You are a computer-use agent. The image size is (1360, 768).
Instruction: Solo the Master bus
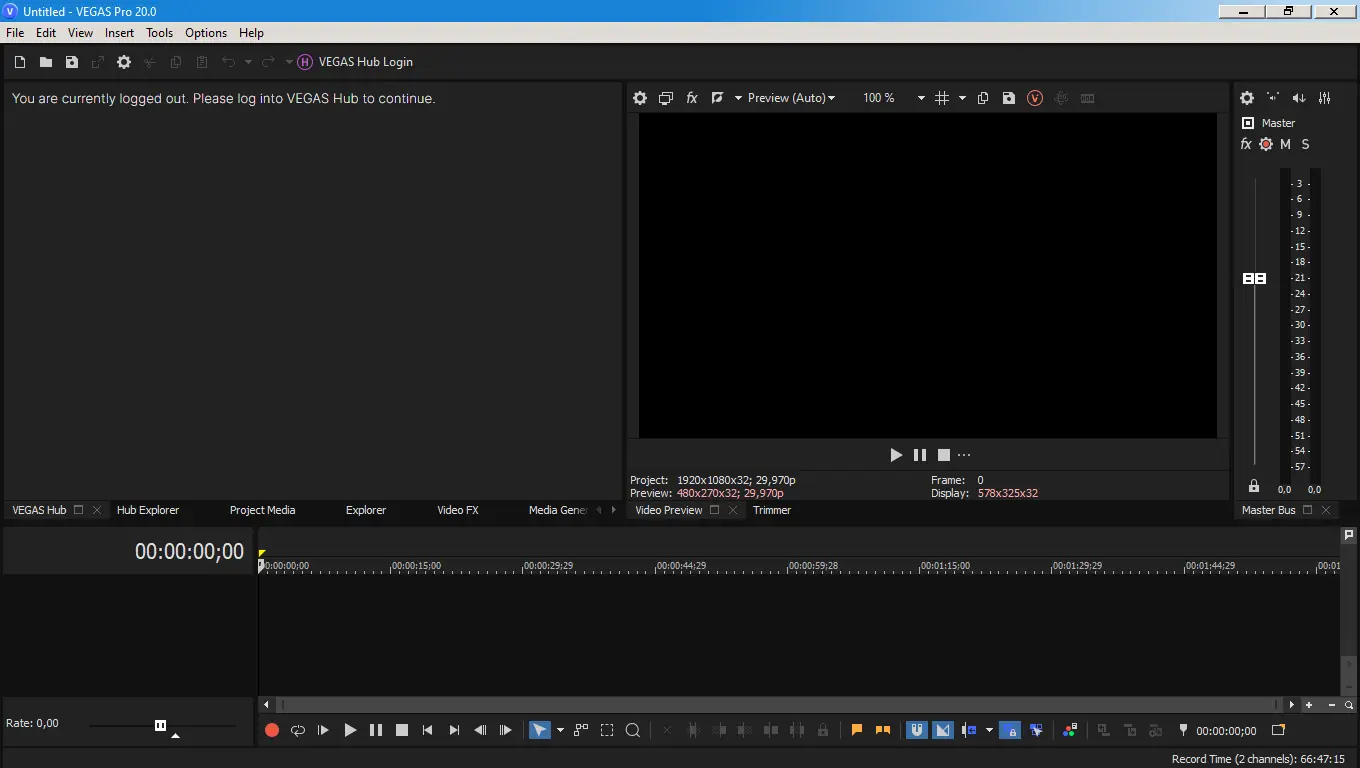pos(1305,144)
